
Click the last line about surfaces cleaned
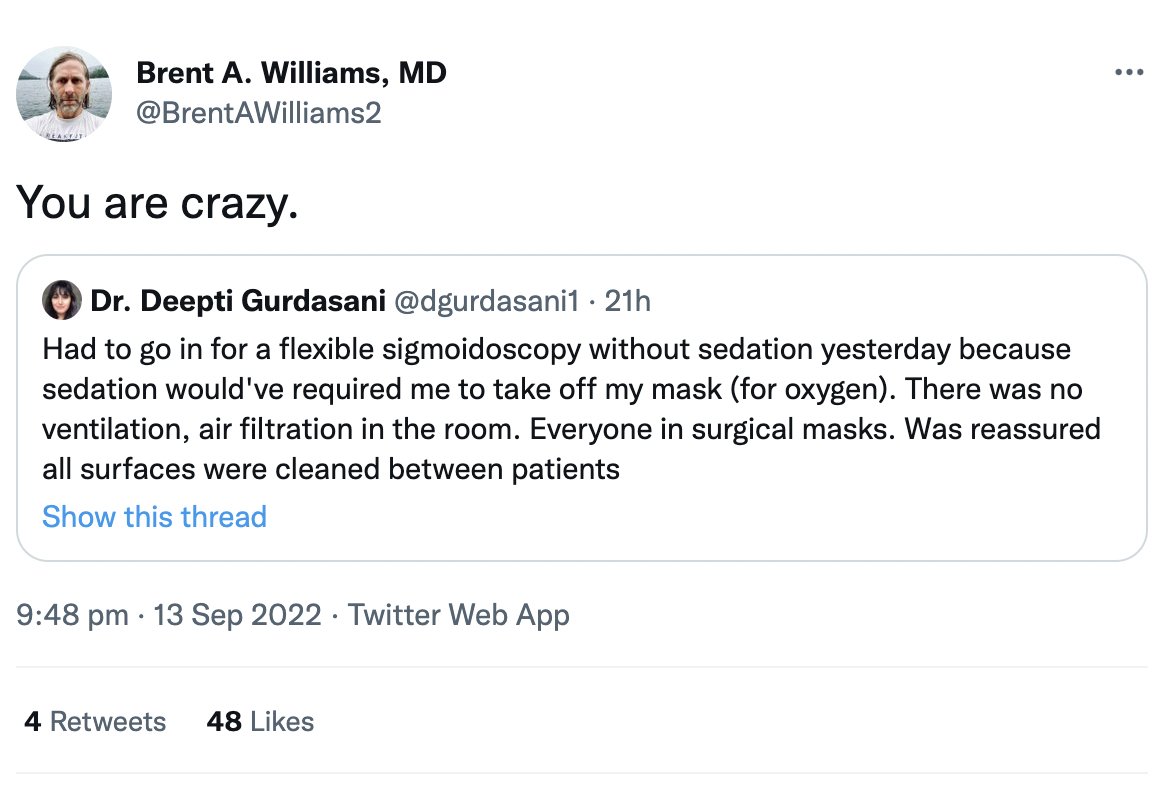tap(330, 468)
